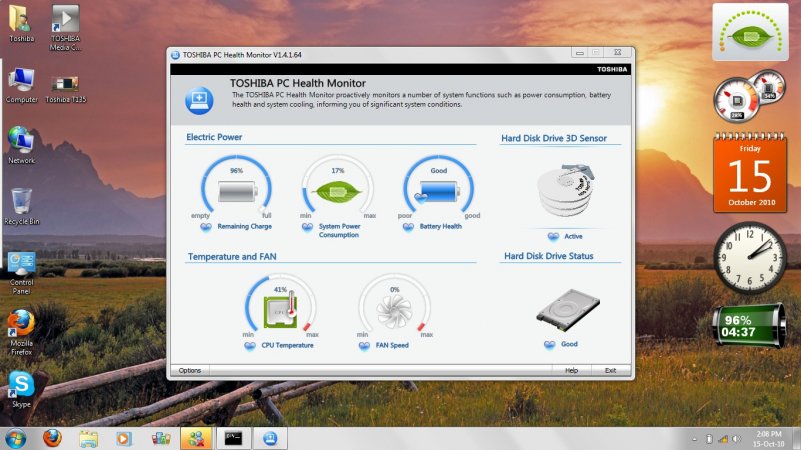The image size is (801, 450).
Task: Click the Battery Health blue battery gauge
Action: 438,192
